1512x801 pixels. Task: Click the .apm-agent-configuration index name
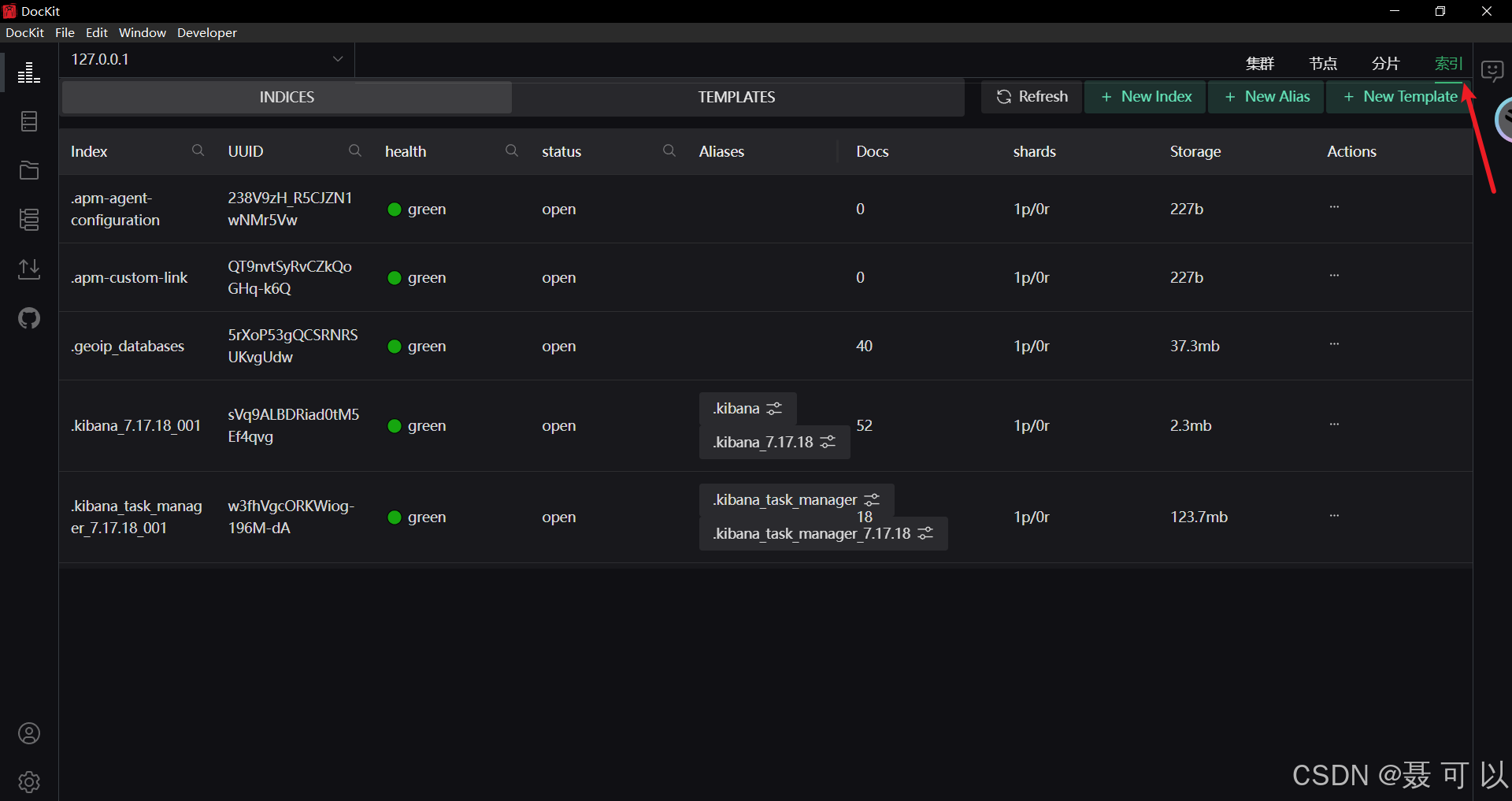coord(115,209)
